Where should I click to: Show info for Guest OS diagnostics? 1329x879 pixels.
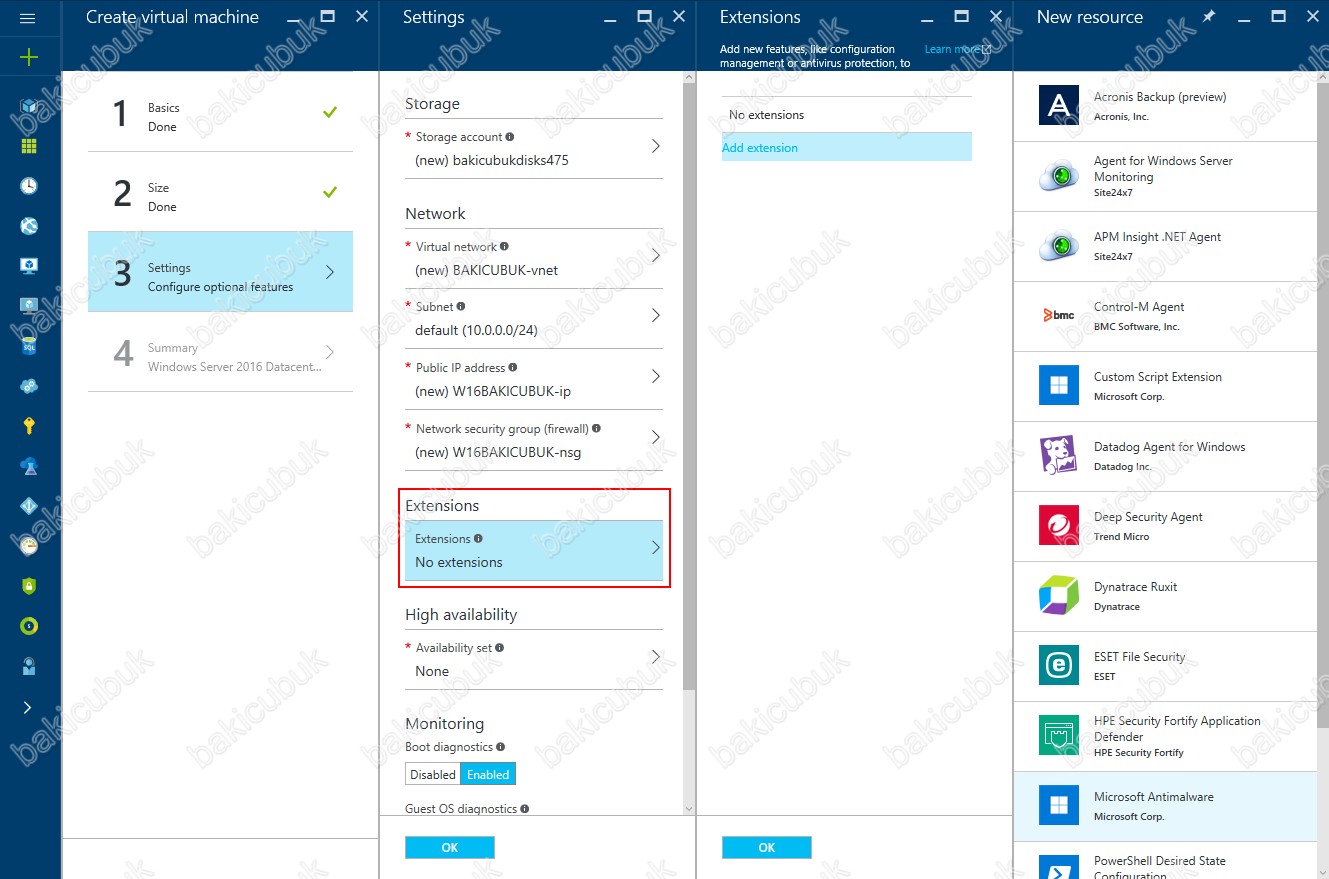(525, 808)
